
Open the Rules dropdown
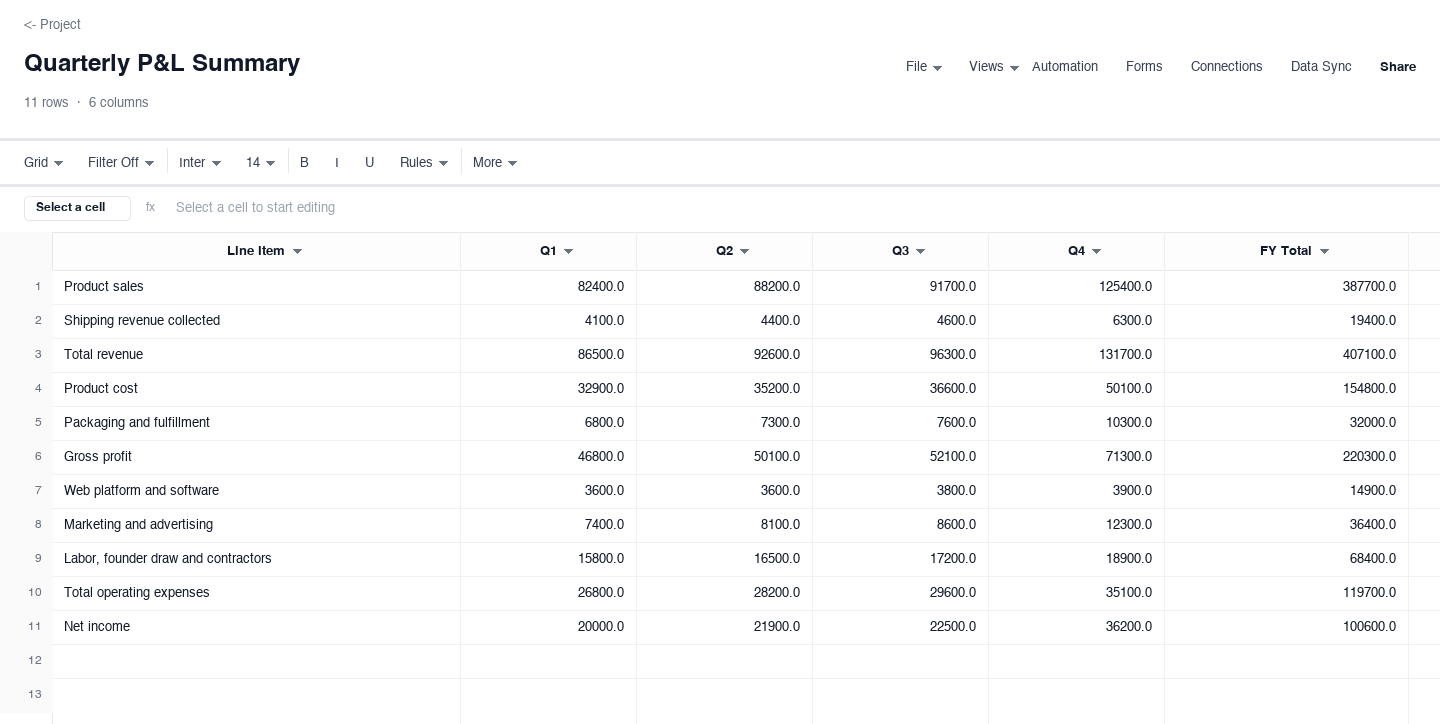click(424, 163)
